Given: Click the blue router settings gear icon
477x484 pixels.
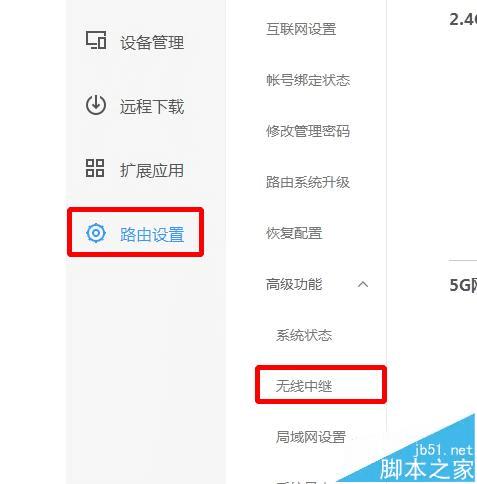Looking at the screenshot, I should point(96,233).
